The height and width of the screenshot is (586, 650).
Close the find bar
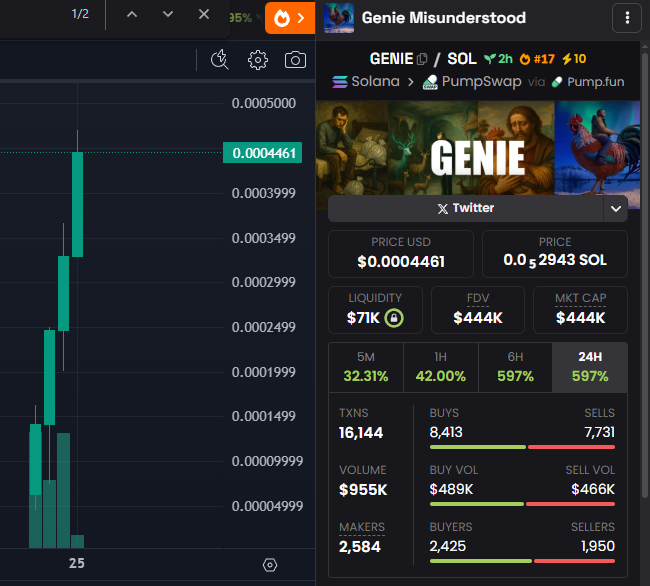(x=204, y=15)
